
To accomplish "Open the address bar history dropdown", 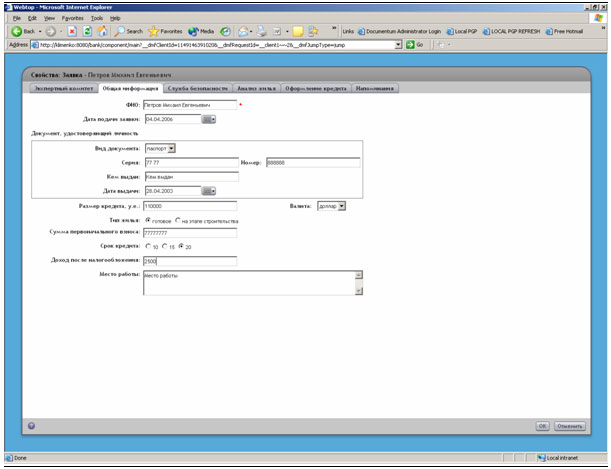I will [x=399, y=45].
